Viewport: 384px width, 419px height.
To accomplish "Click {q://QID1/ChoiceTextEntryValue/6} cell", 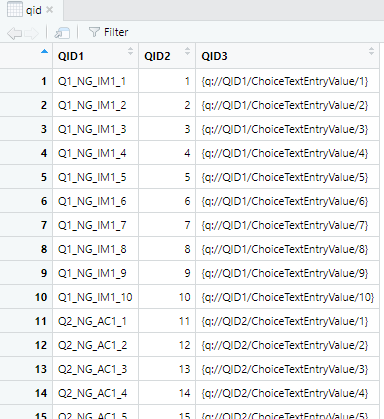I will [287, 201].
